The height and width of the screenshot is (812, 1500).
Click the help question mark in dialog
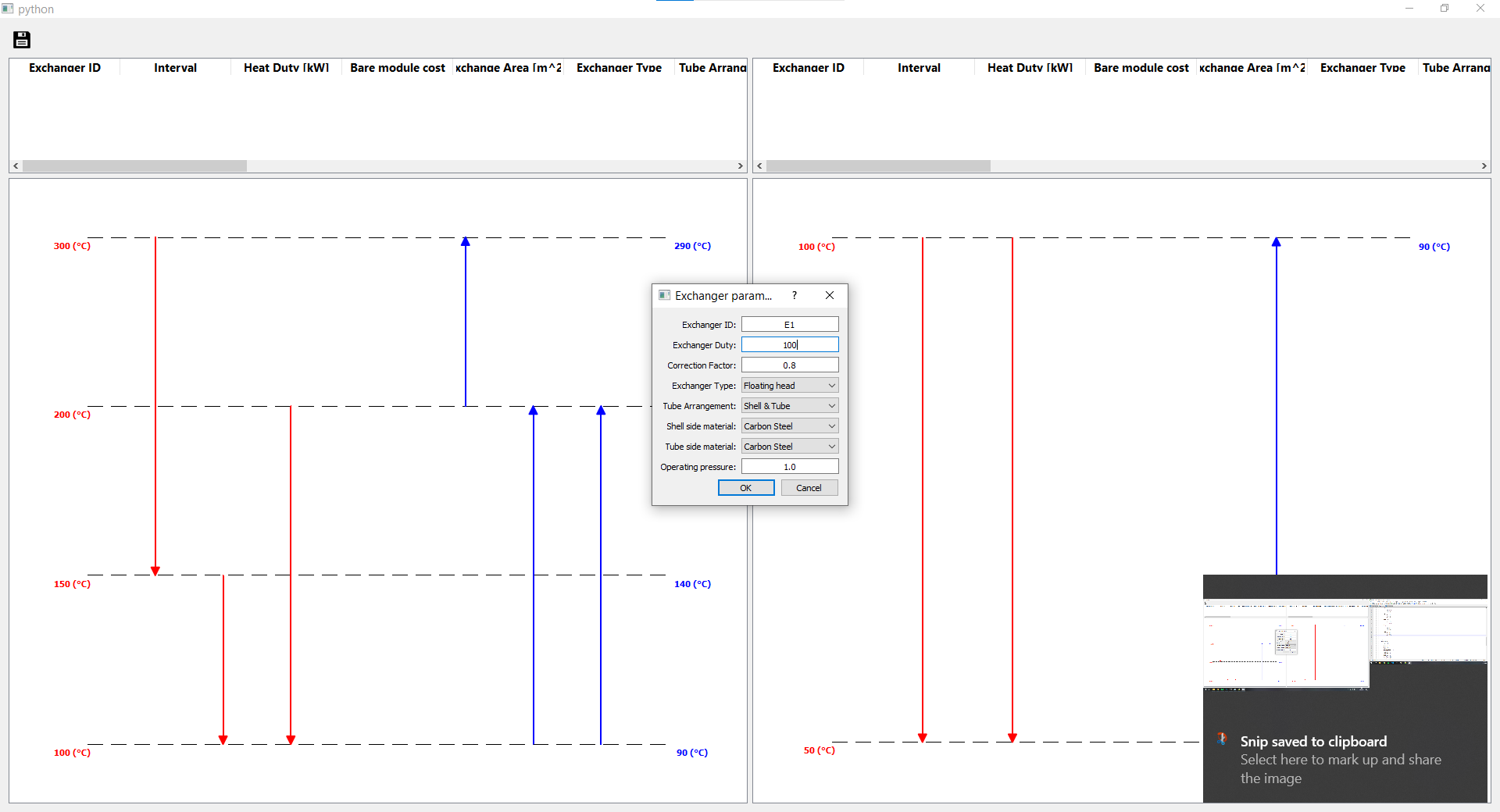coord(795,295)
